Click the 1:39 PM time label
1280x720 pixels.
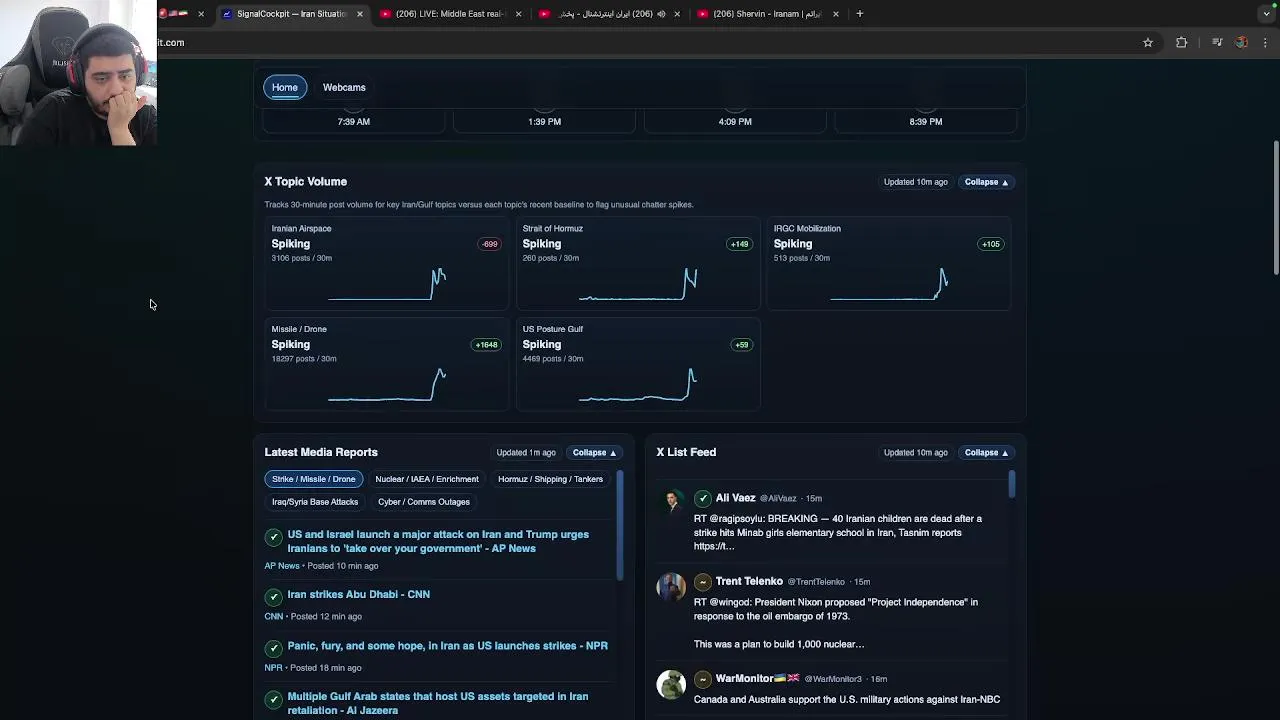pos(545,122)
